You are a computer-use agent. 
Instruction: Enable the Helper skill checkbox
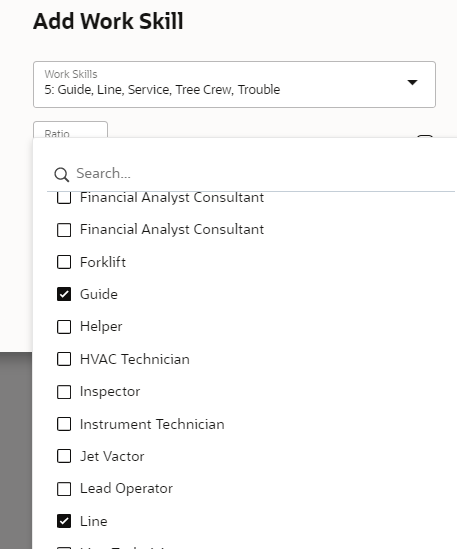64,327
